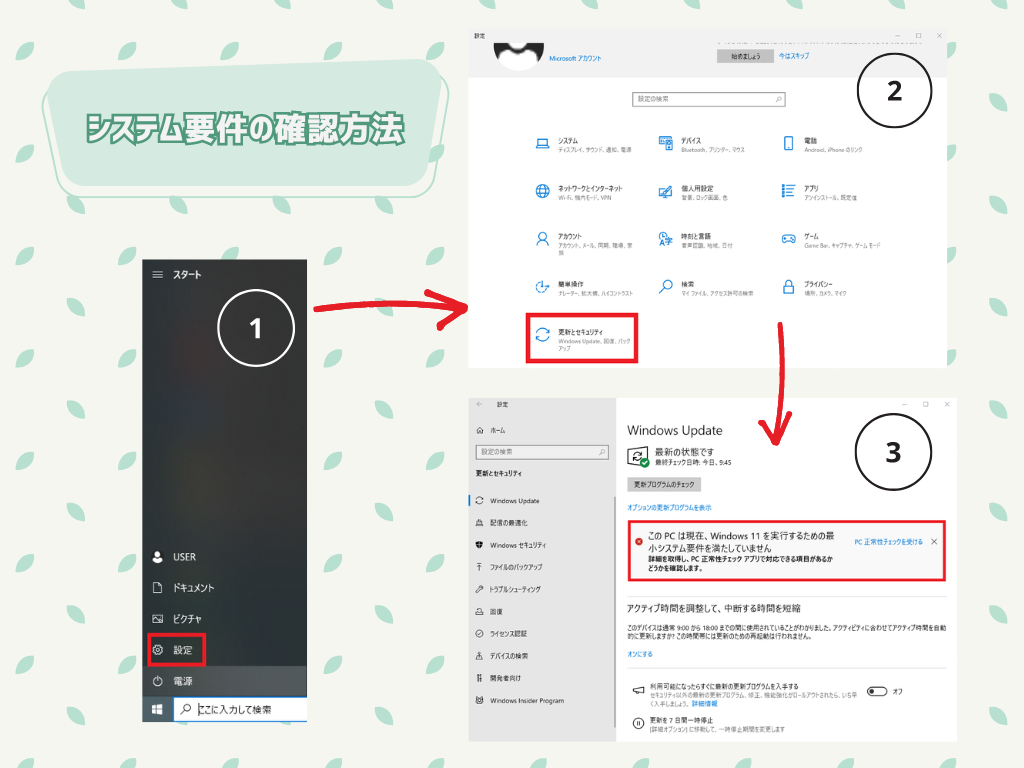
Task: Click back arrow in Windows Update window
Action: click(480, 404)
